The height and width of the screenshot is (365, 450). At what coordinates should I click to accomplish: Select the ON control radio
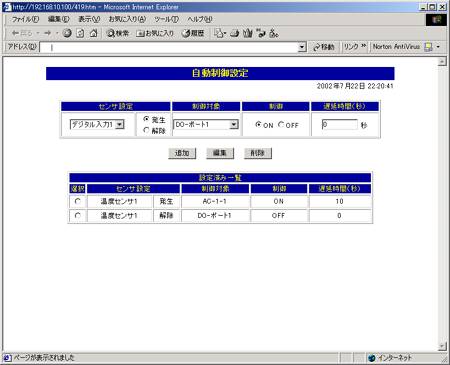(258, 124)
